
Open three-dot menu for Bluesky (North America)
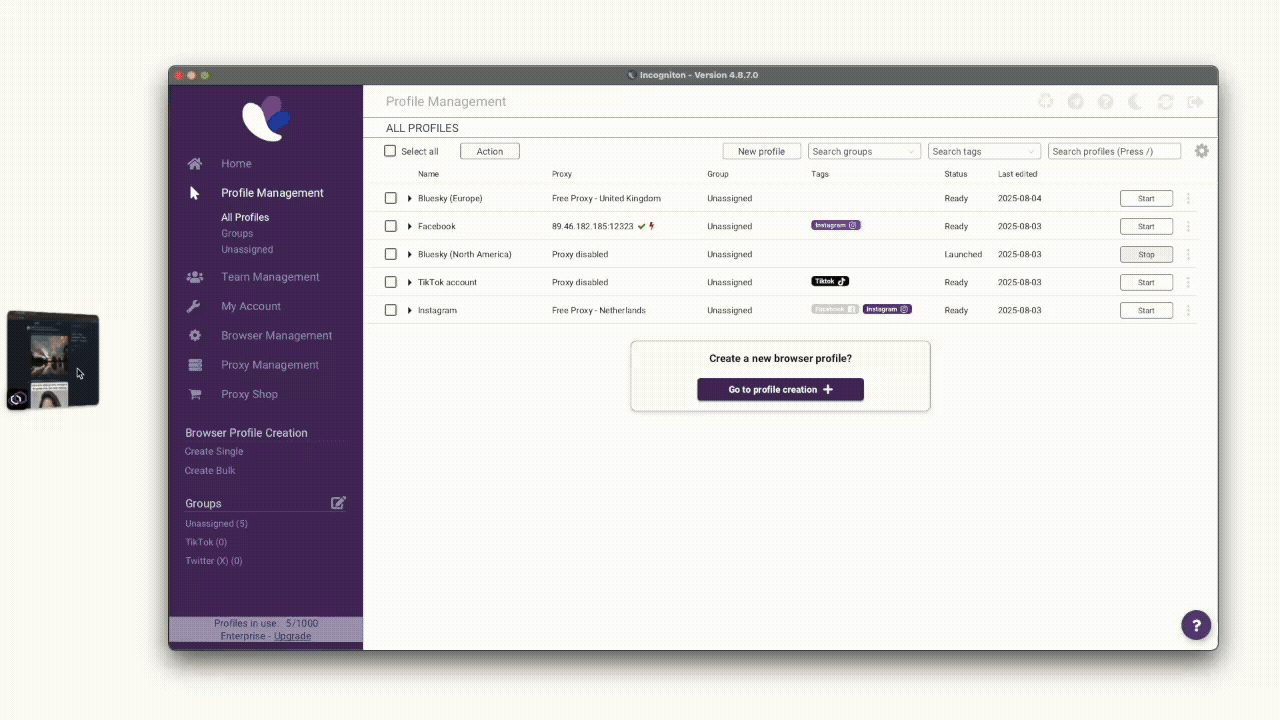(x=1188, y=254)
